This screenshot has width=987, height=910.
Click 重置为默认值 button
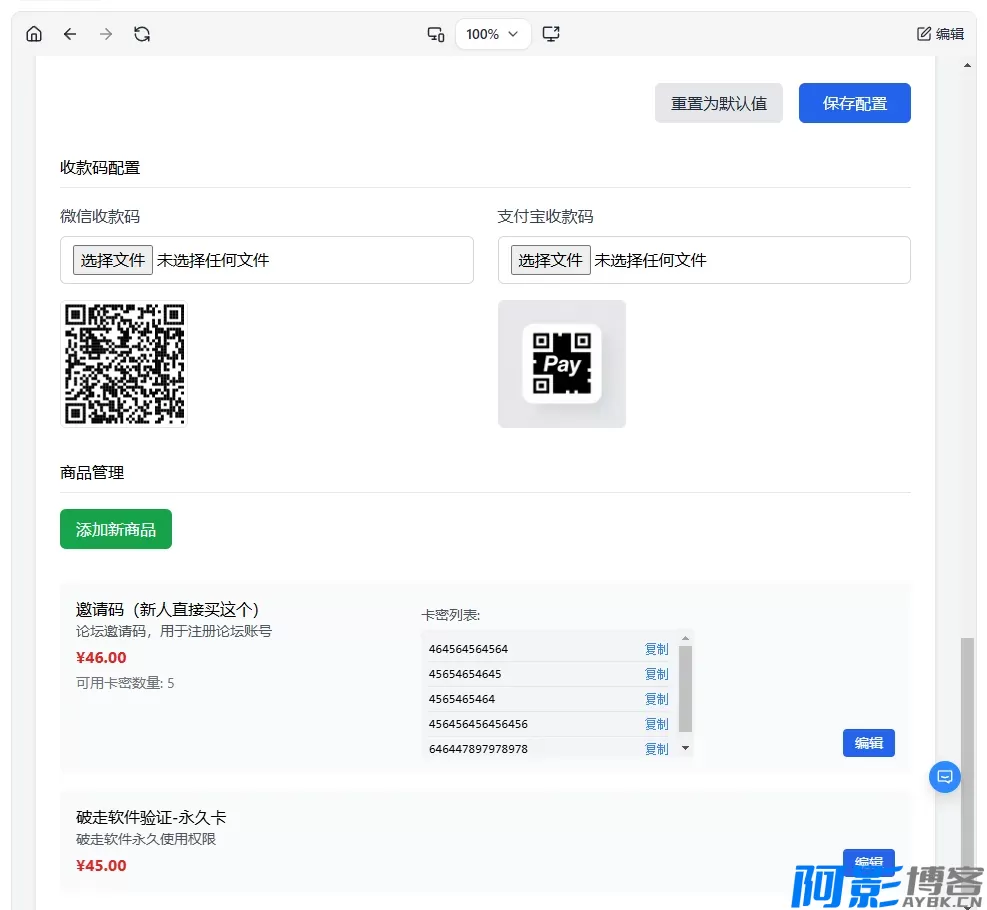pos(718,103)
